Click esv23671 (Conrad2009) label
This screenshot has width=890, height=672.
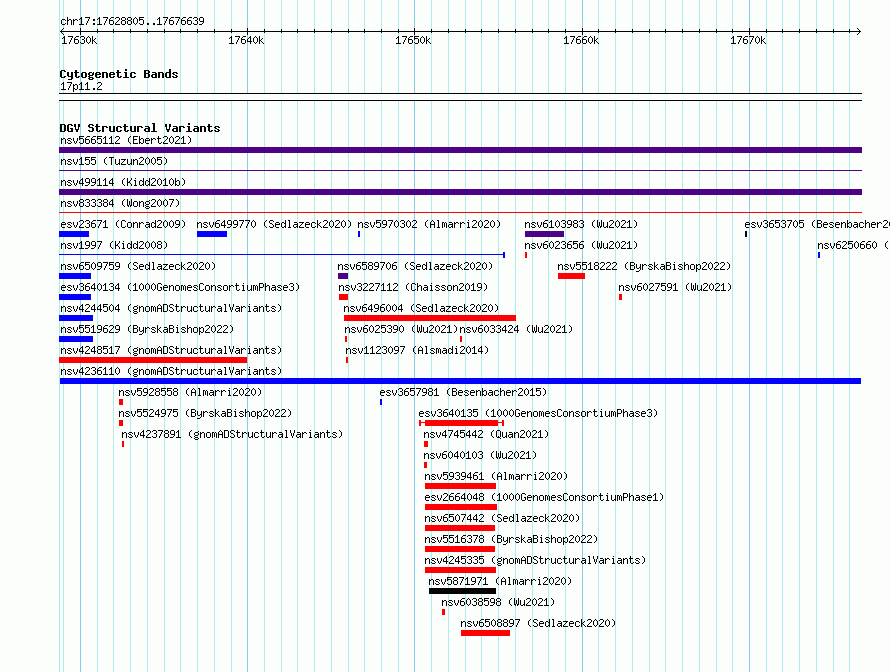click(x=123, y=224)
